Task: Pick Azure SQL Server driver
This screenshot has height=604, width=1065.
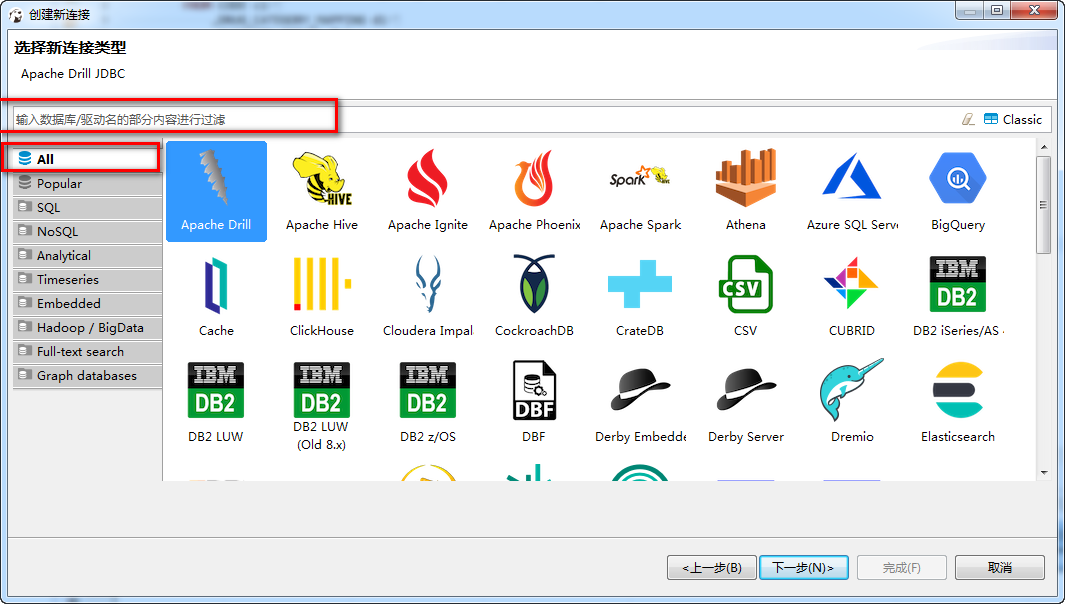Action: pyautogui.click(x=852, y=191)
